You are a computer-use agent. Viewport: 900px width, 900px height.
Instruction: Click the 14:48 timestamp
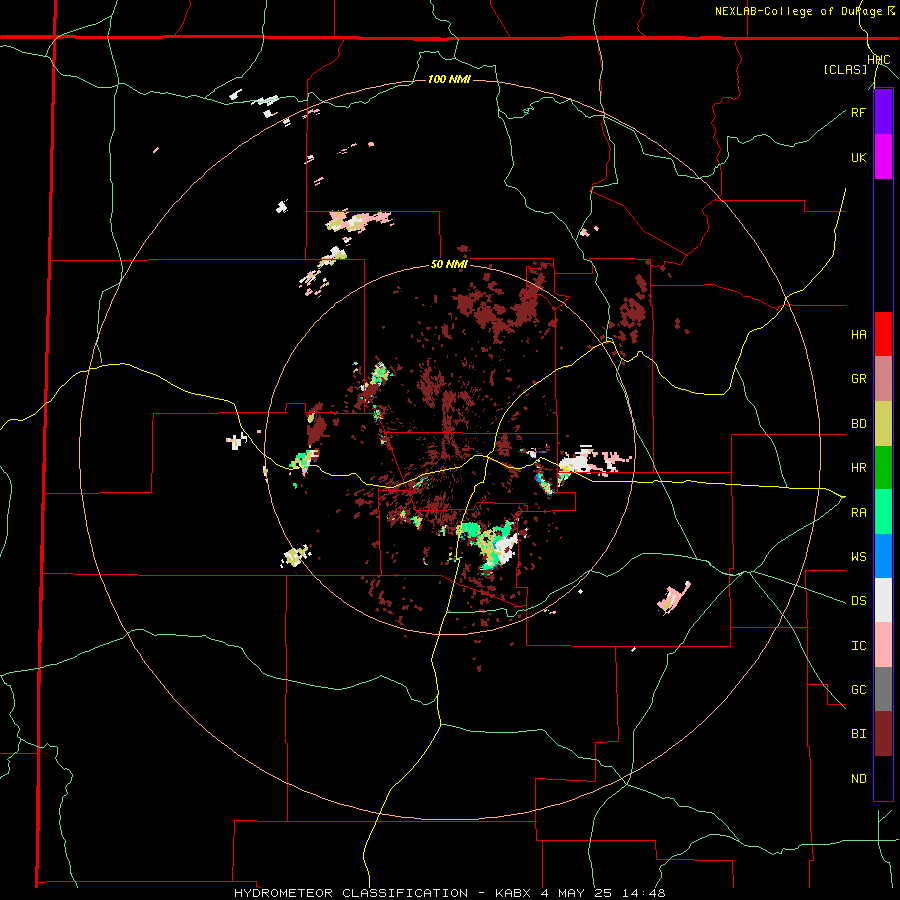646,893
